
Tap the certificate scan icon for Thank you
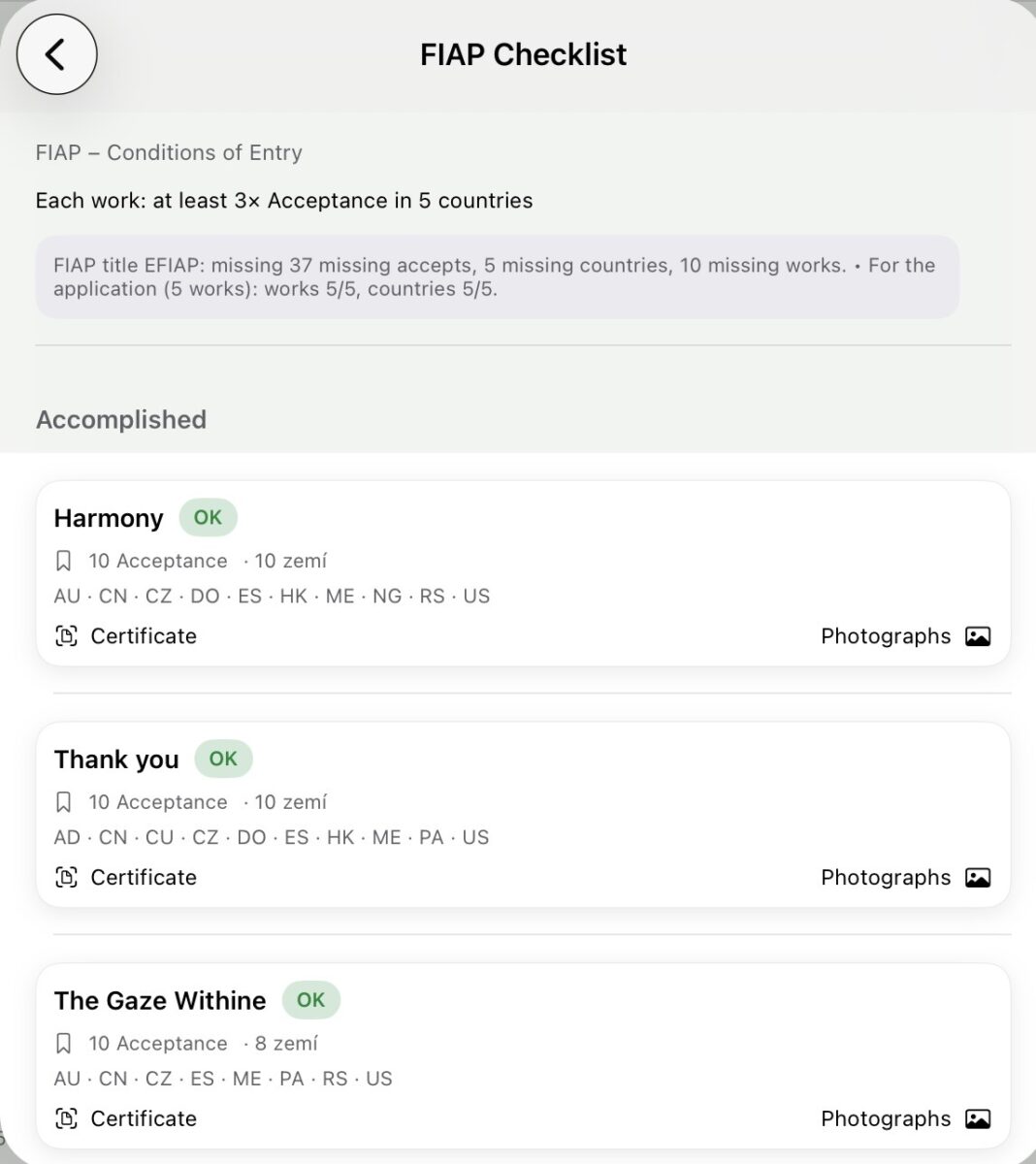point(66,878)
